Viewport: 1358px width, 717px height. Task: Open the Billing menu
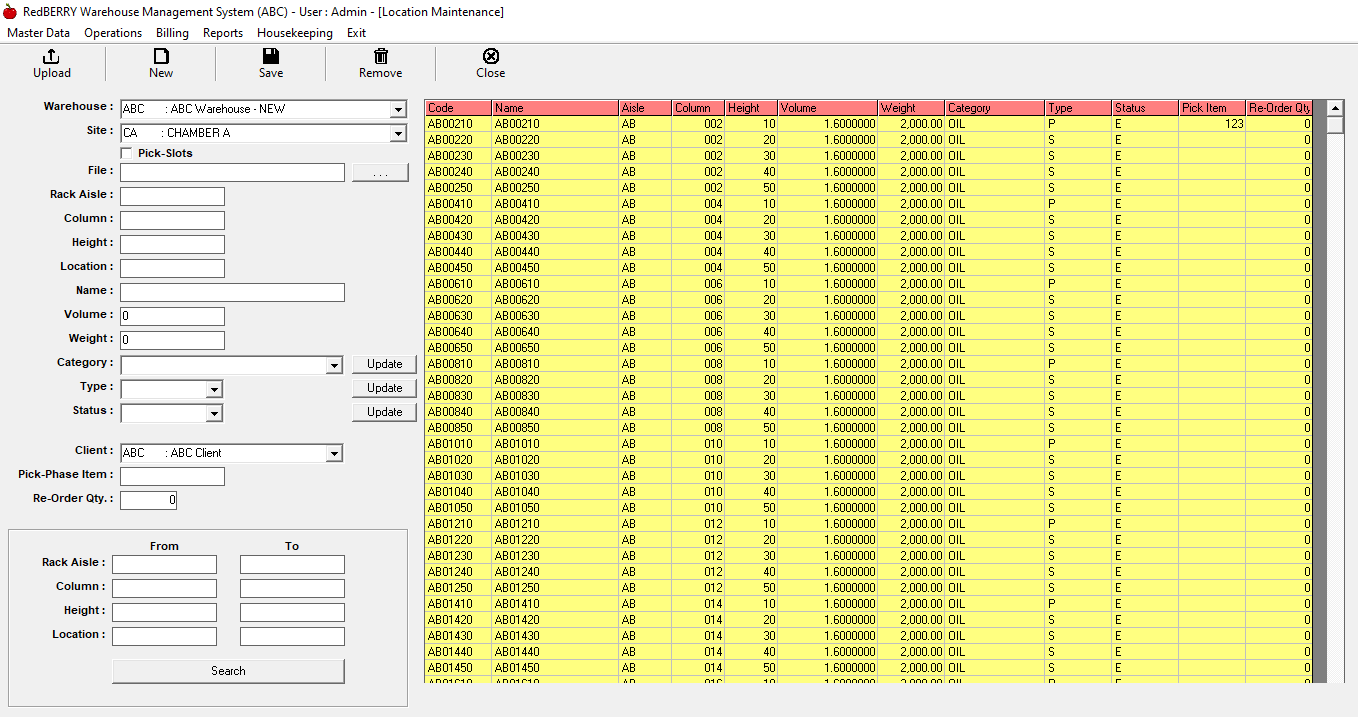(x=172, y=33)
